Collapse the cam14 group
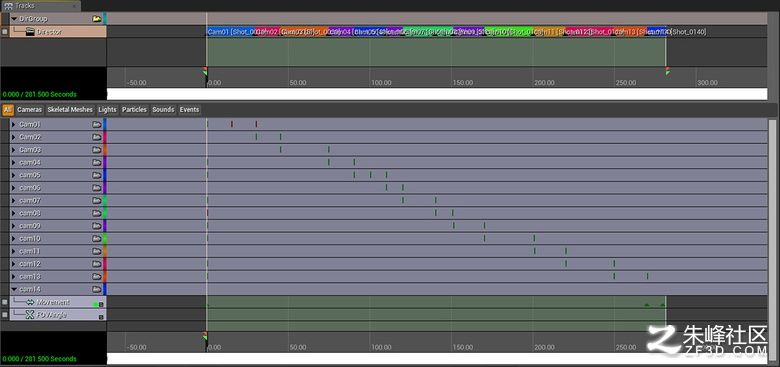This screenshot has height=367, width=780. (14, 289)
